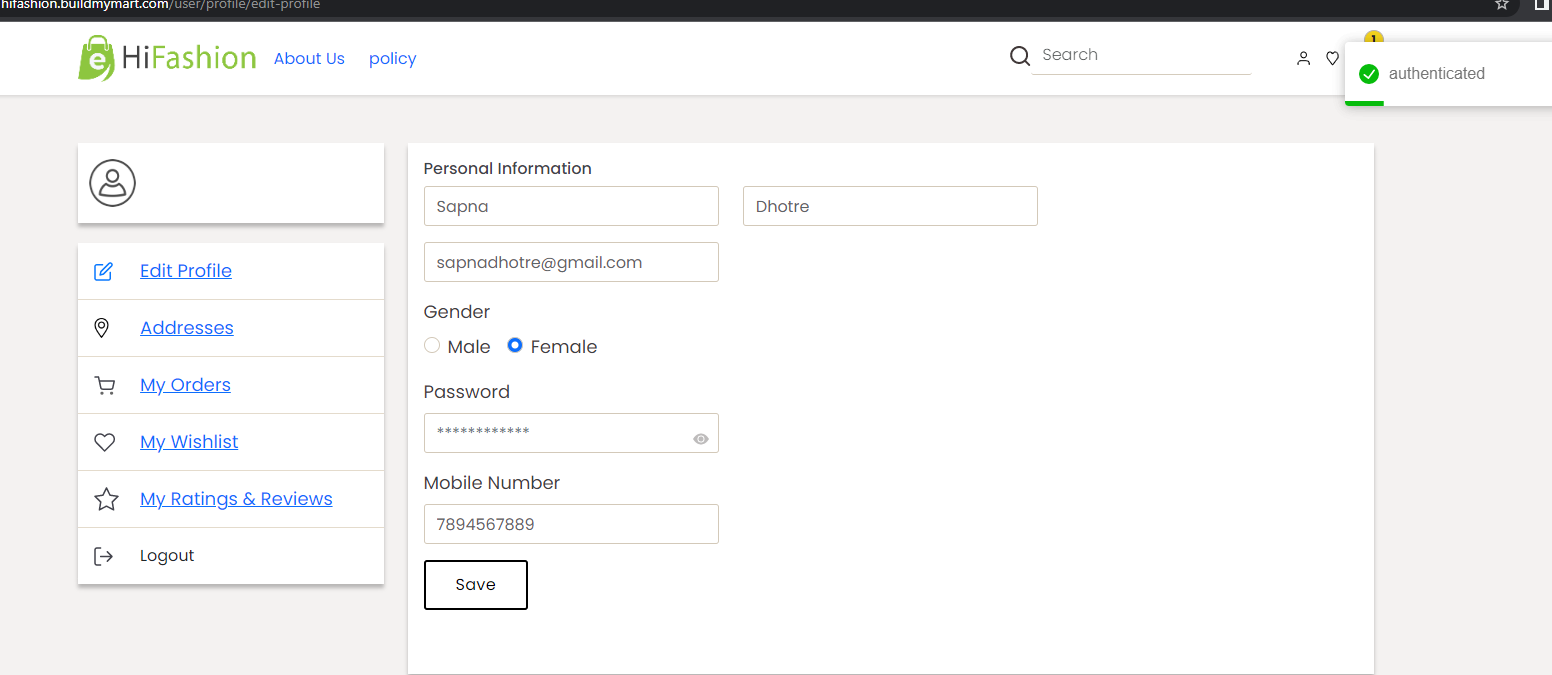Click the Password label
Screen dimensions: 1552x675
(467, 392)
